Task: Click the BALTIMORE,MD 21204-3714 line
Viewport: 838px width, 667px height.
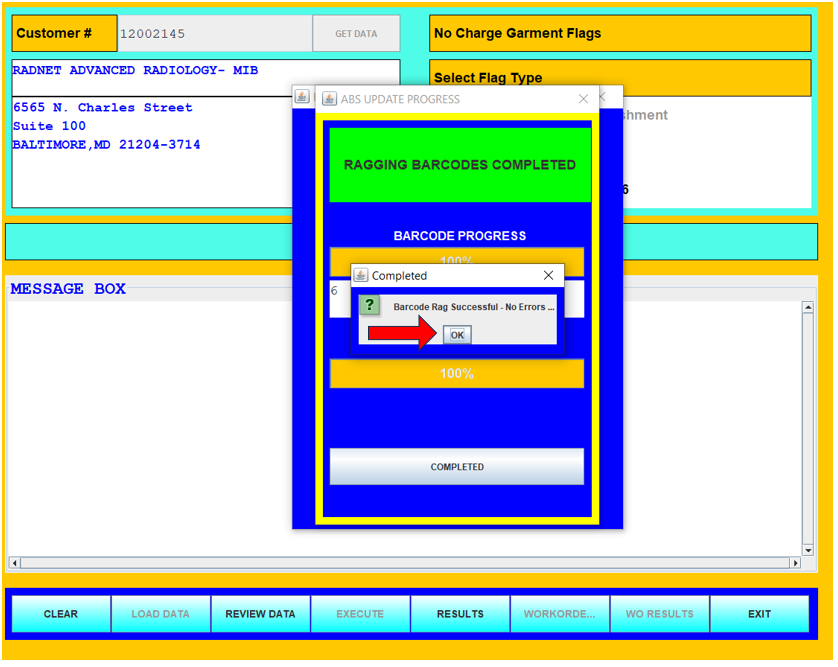Action: point(107,145)
